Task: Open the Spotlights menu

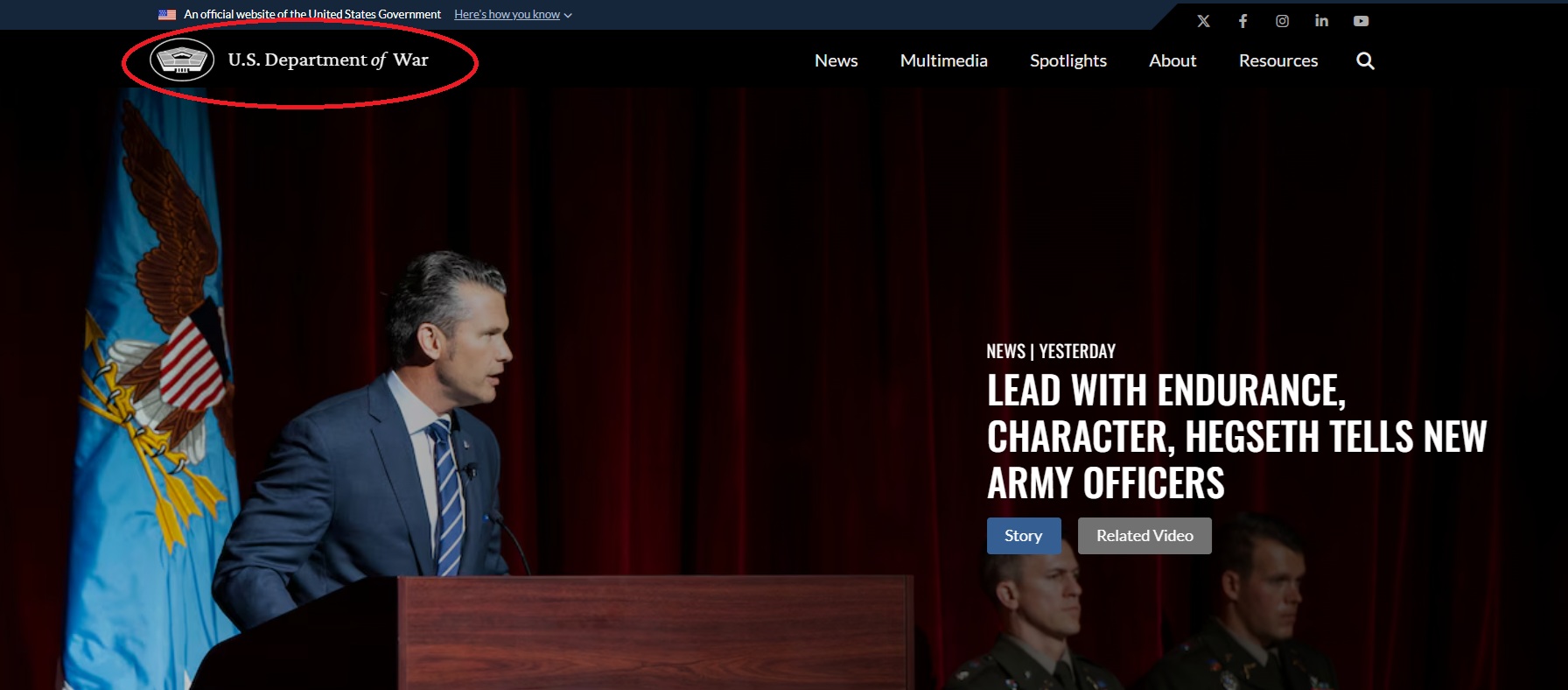Action: click(1067, 60)
